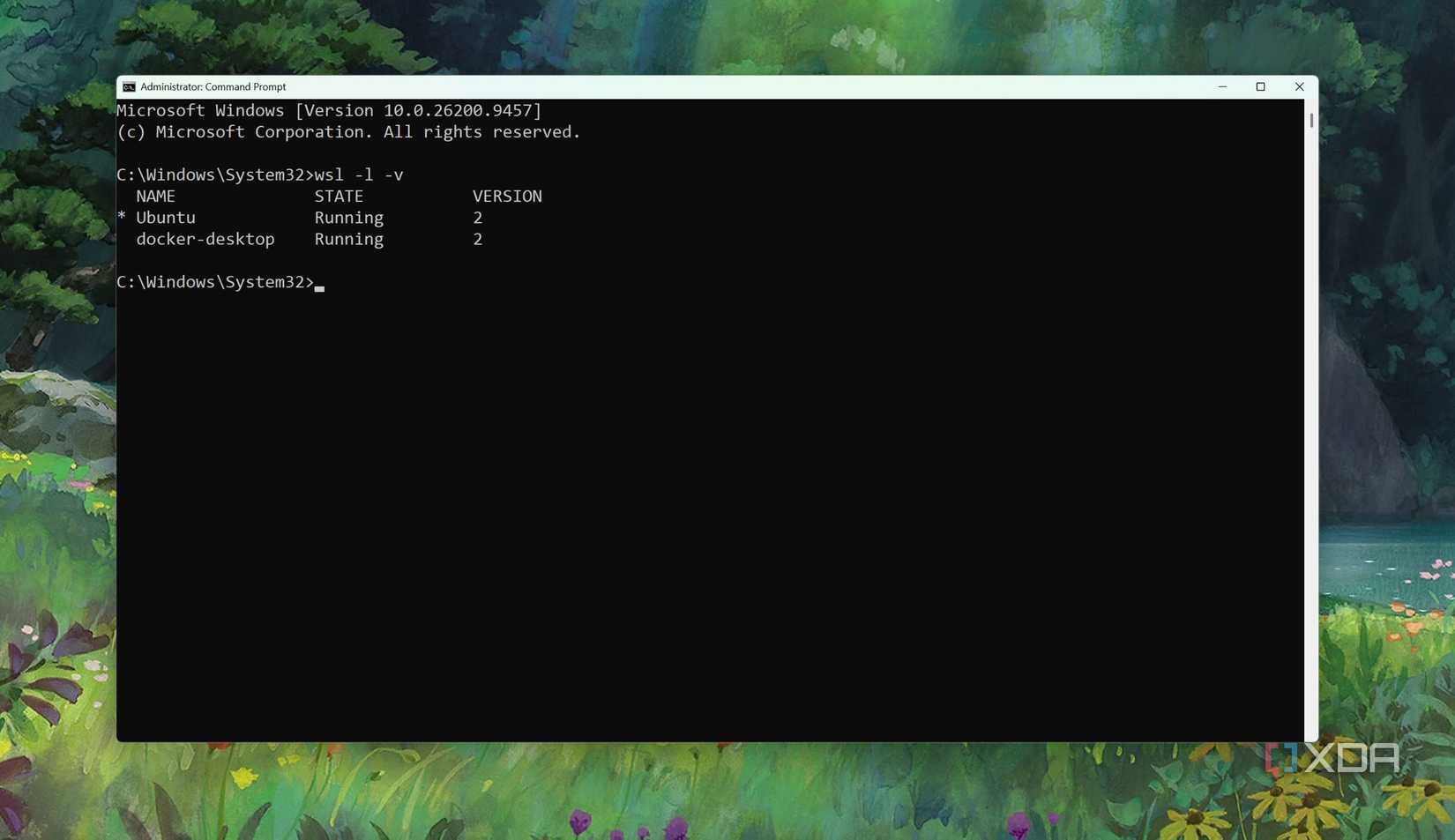The width and height of the screenshot is (1455, 840).
Task: Click the vertical scrollbar thumb
Action: pos(1311,120)
